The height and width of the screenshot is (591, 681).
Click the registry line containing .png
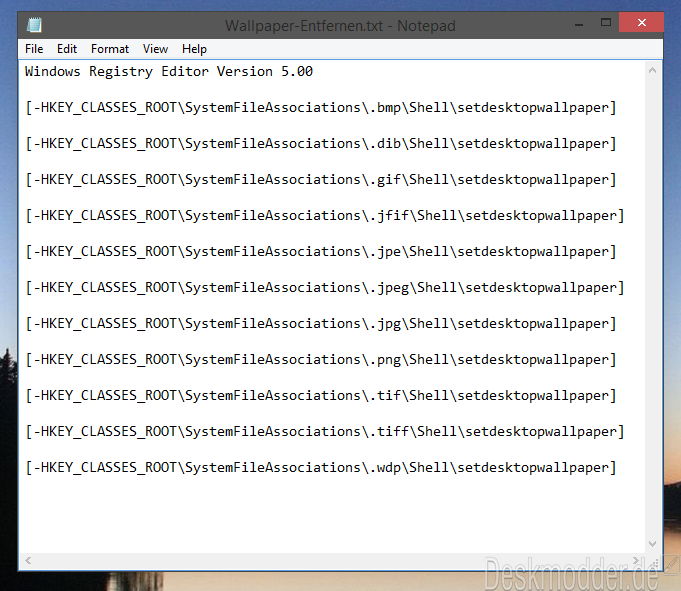(x=321, y=360)
